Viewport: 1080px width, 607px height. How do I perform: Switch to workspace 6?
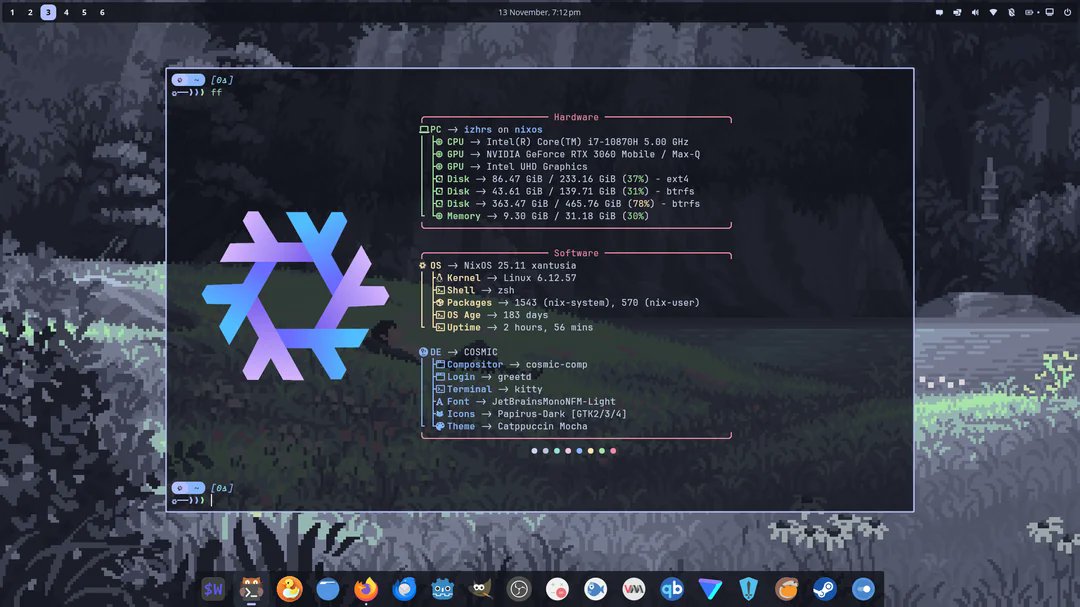click(102, 12)
